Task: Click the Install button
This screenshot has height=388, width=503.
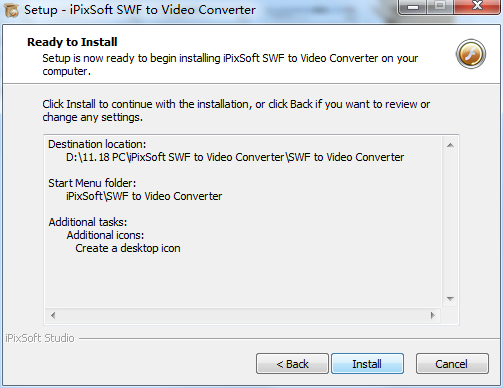Action: (367, 364)
